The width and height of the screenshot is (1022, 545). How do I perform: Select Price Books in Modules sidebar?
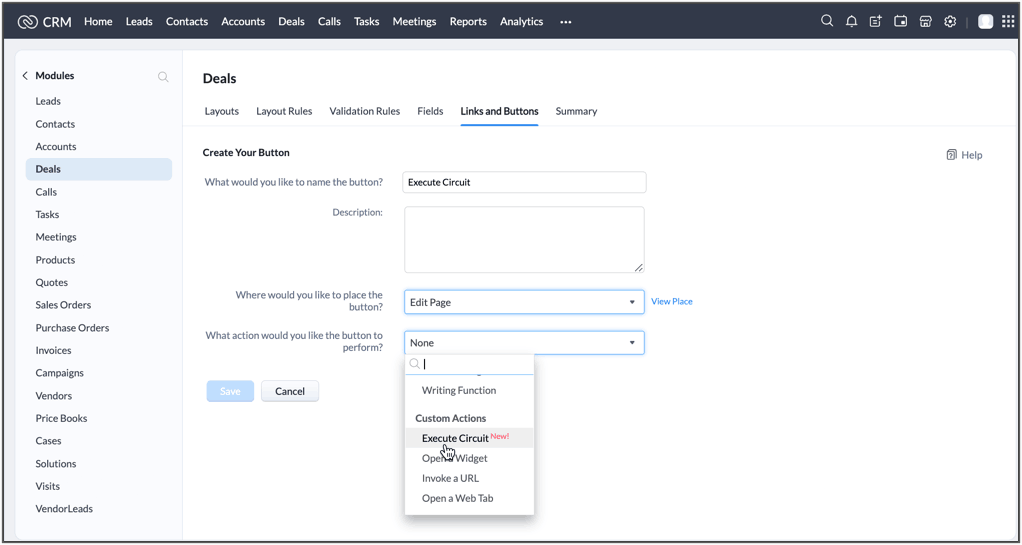point(61,419)
